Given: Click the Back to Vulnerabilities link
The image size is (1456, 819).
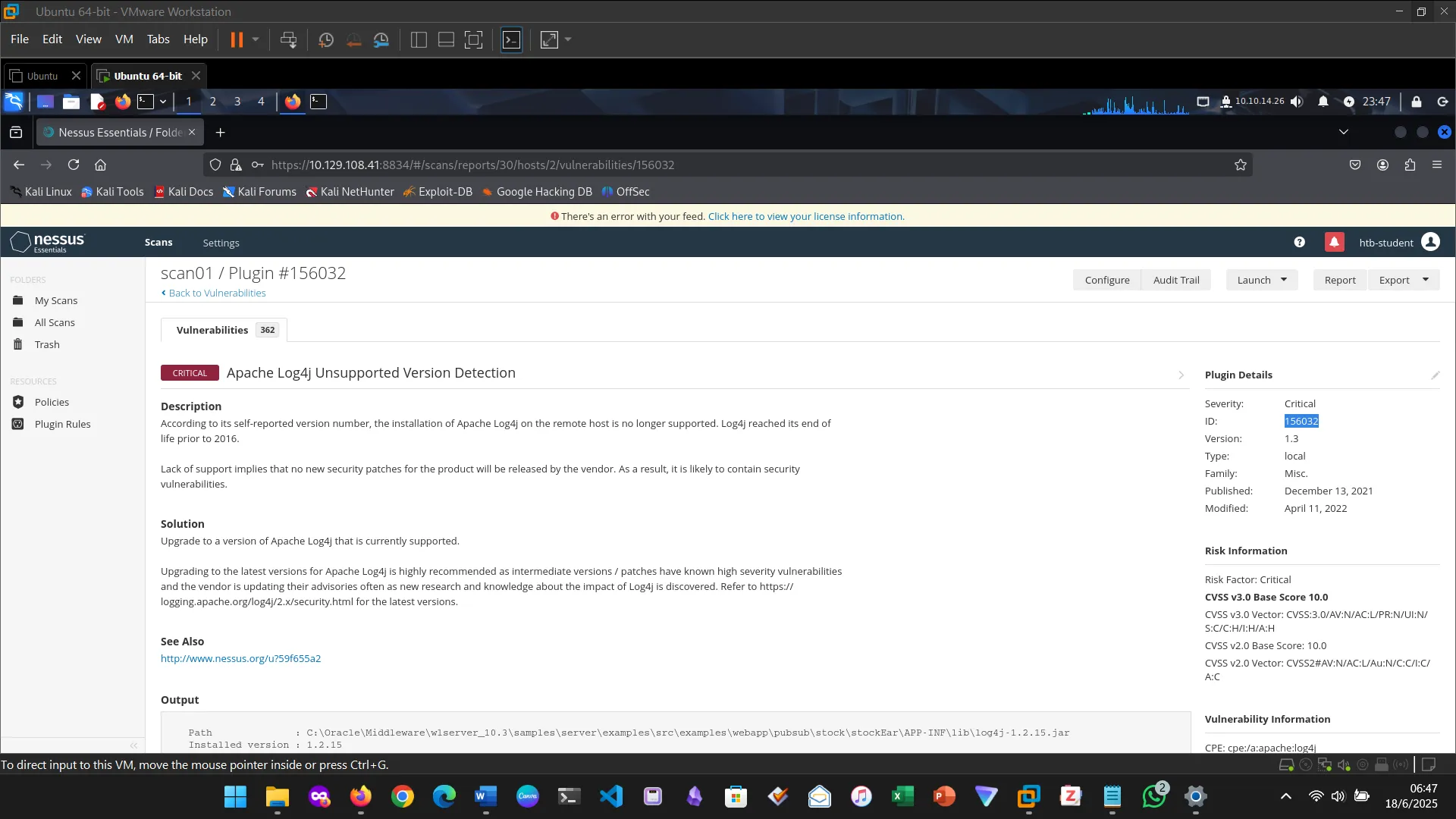Looking at the screenshot, I should tap(217, 293).
